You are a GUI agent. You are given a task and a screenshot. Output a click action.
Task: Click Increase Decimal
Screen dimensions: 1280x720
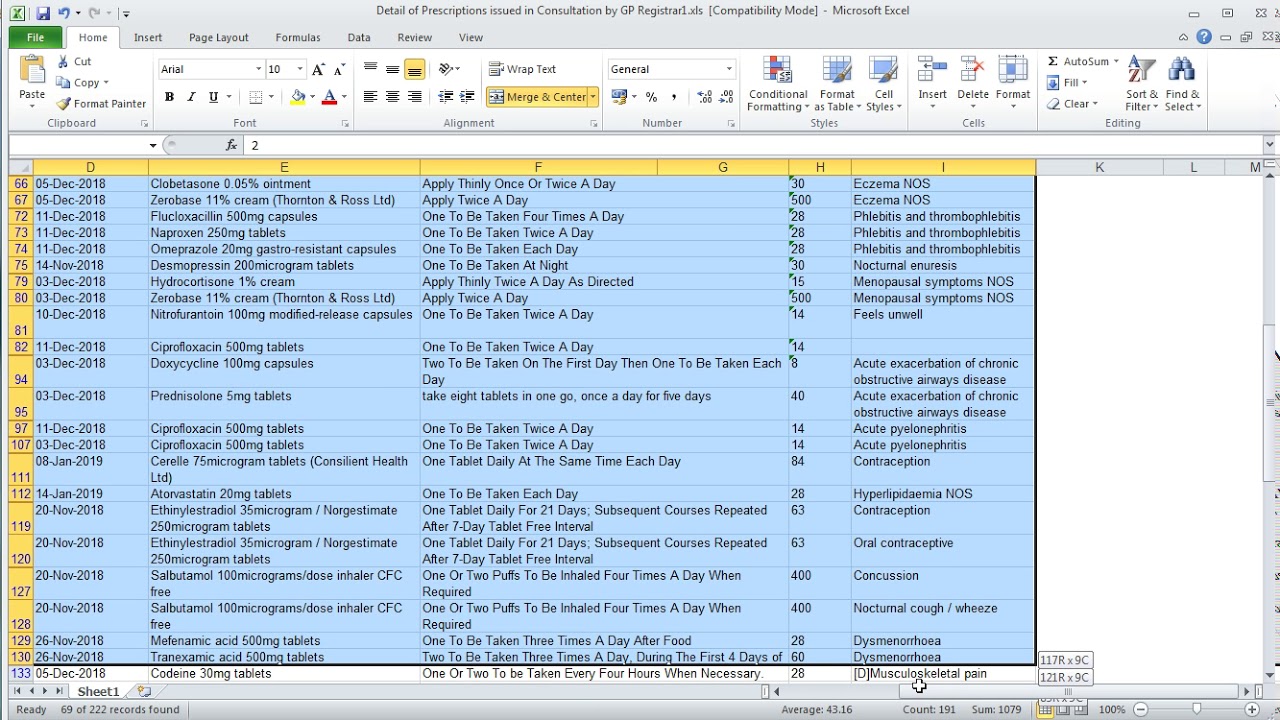704,97
